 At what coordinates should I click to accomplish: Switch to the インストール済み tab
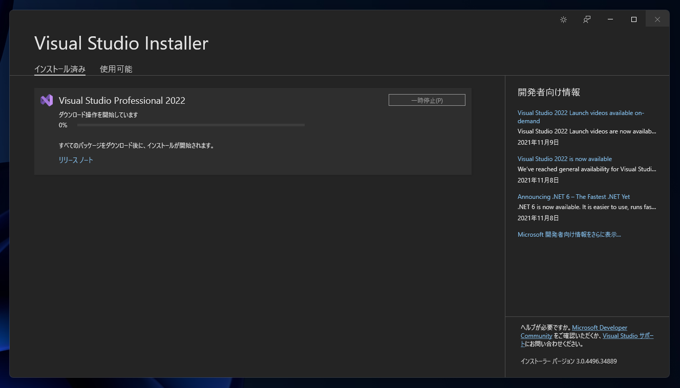click(x=60, y=69)
